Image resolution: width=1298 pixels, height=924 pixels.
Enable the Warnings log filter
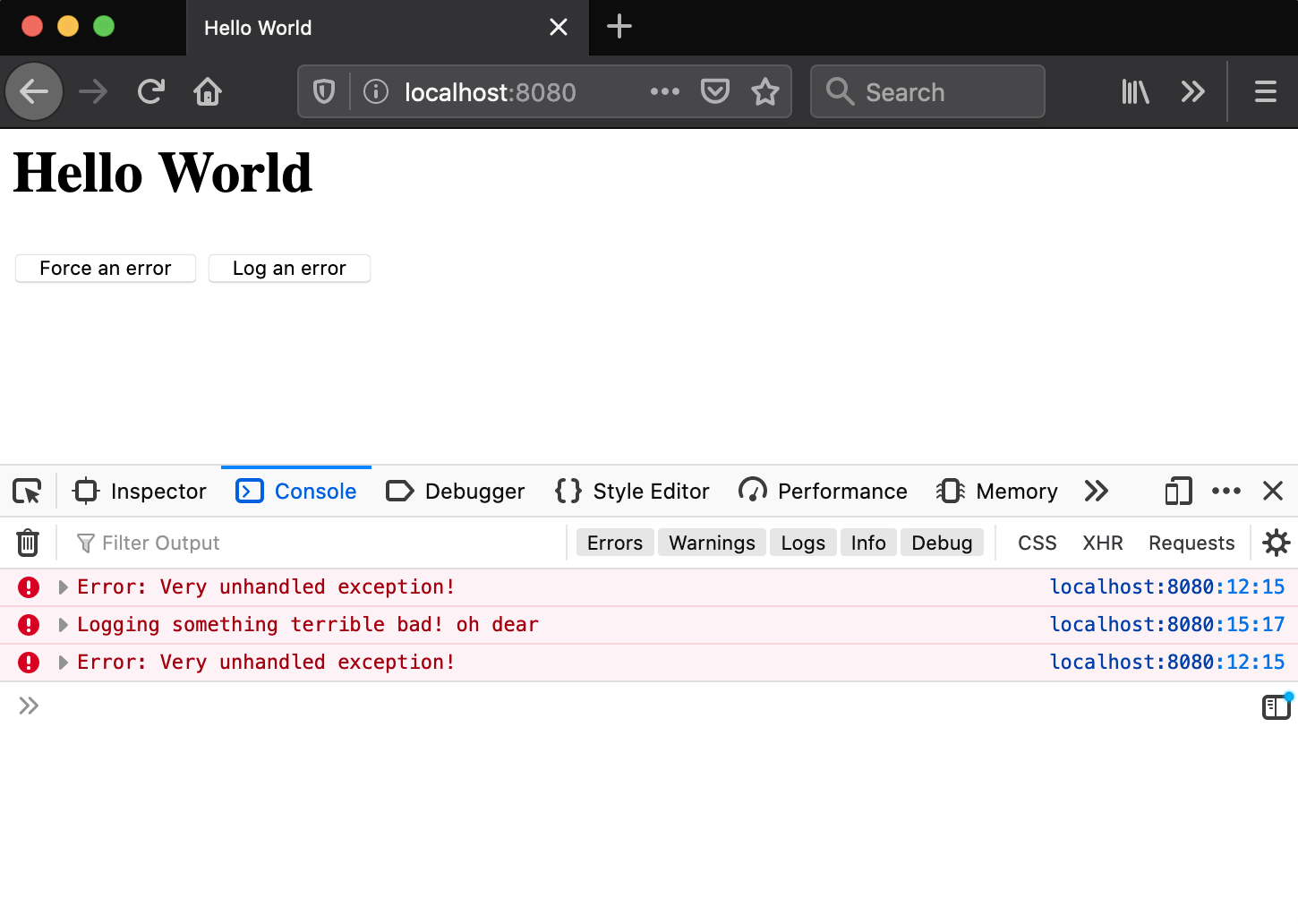click(x=711, y=543)
